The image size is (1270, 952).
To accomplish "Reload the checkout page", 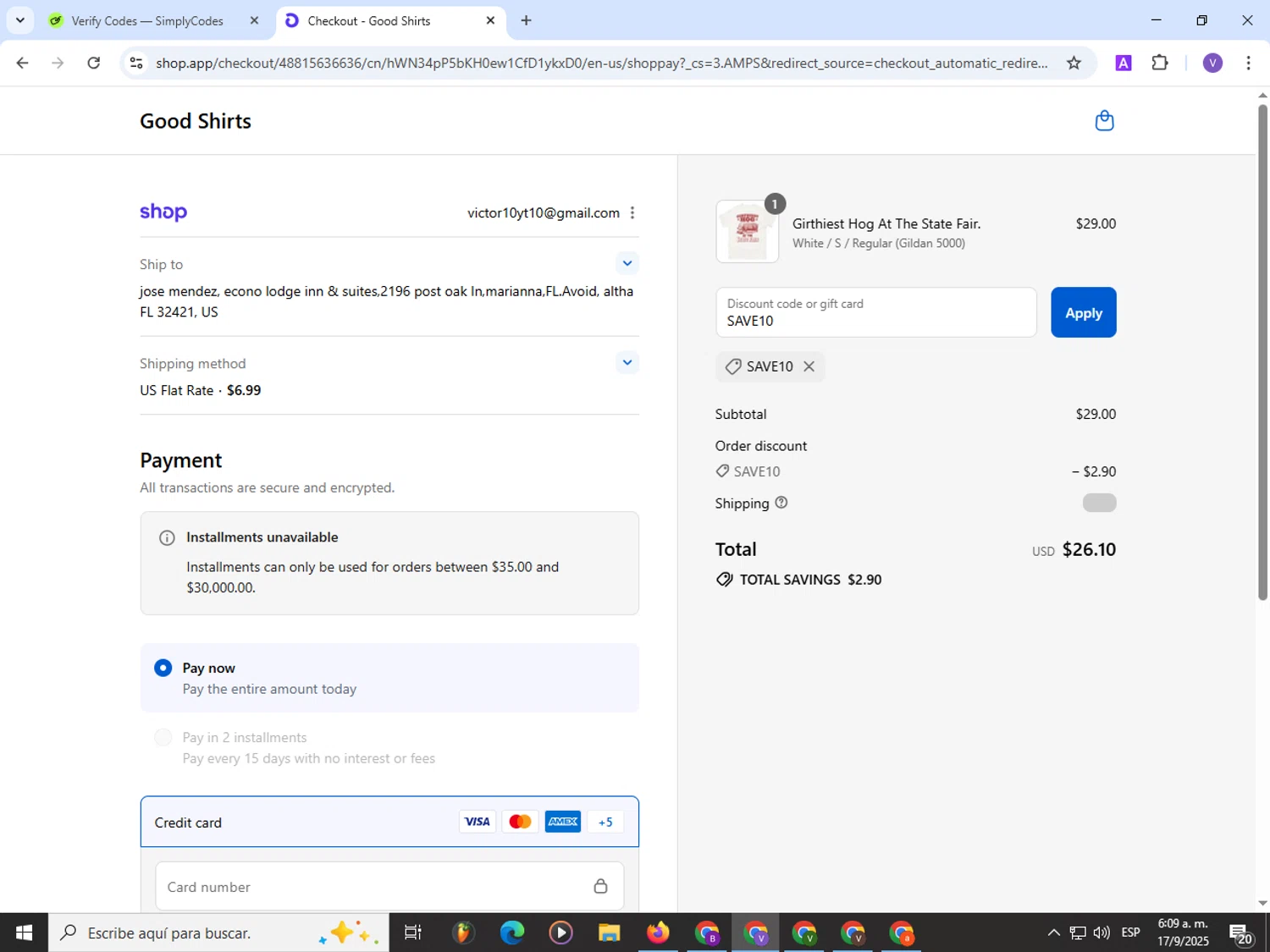I will (x=94, y=63).
